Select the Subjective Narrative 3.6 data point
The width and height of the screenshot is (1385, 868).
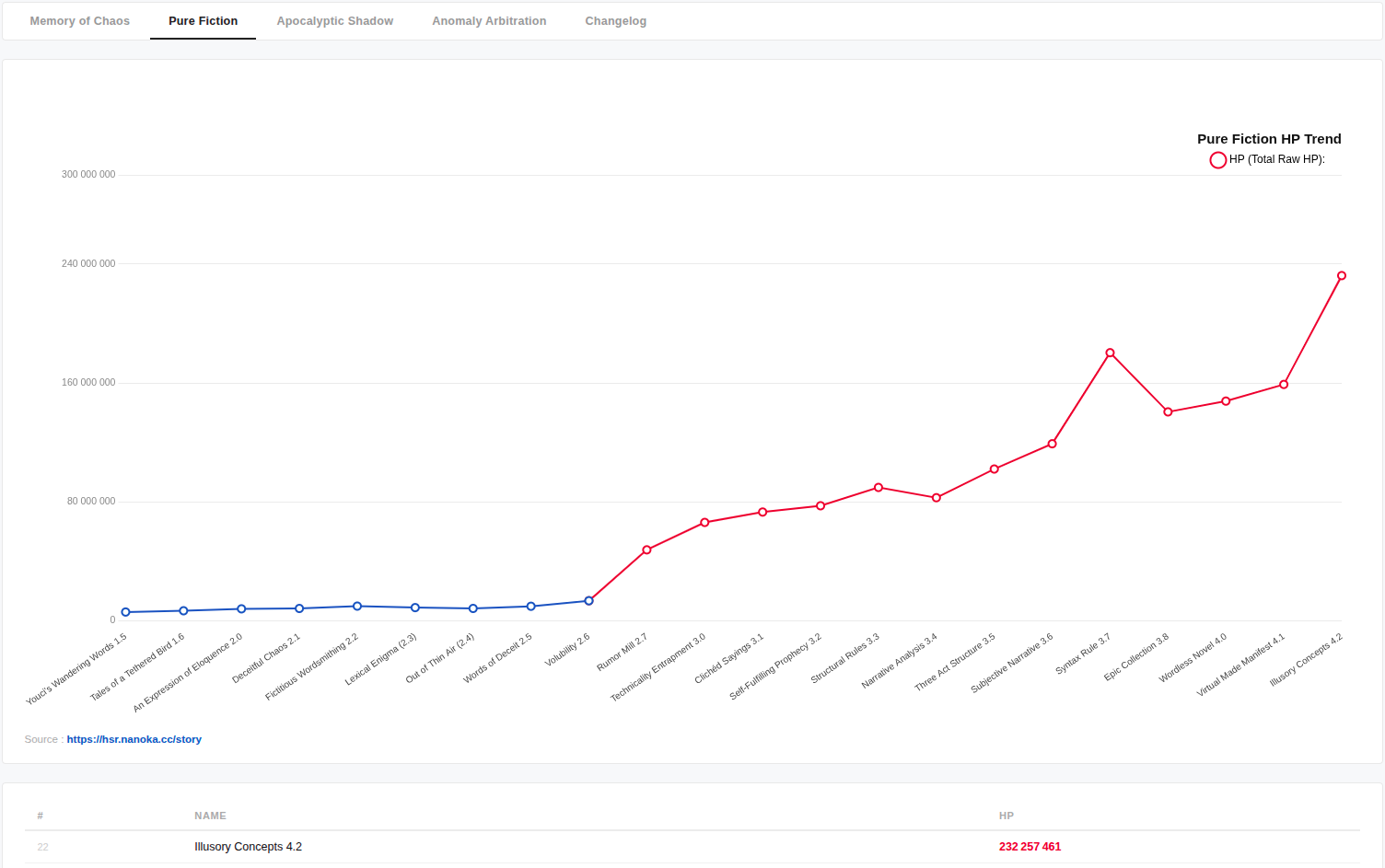point(1053,444)
